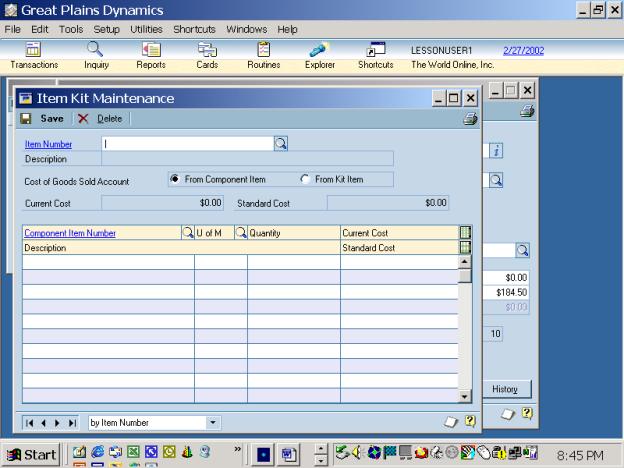This screenshot has width=624, height=468.
Task: Click the Delete button label
Action: coord(109,119)
